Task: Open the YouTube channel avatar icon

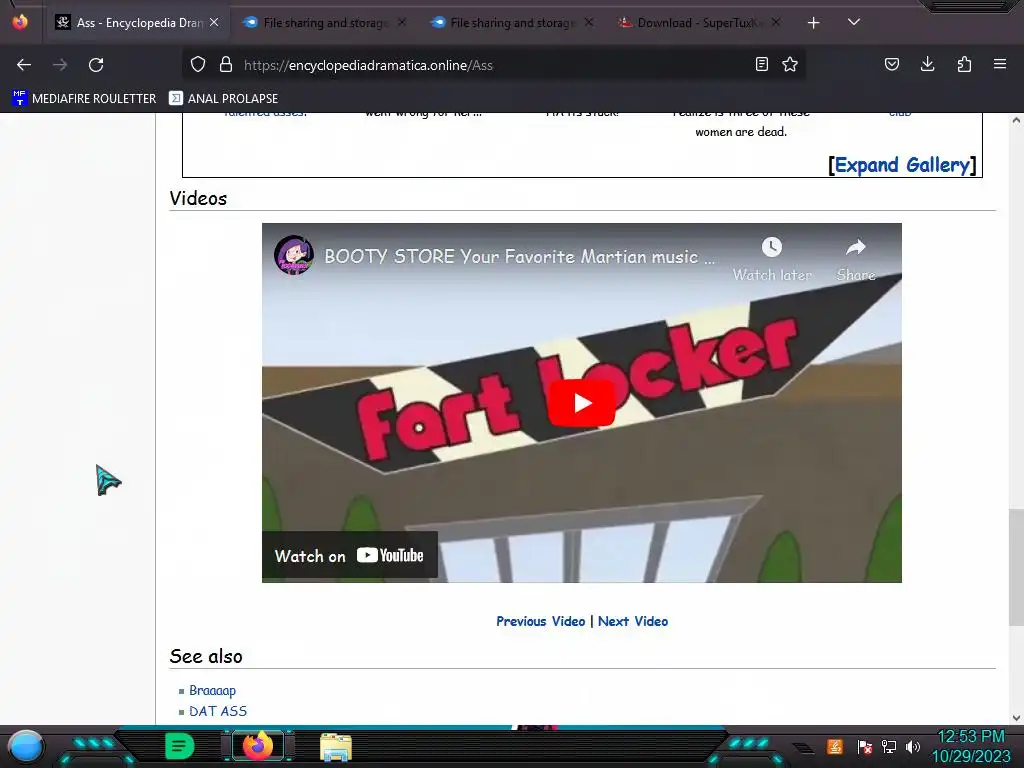Action: pos(294,255)
